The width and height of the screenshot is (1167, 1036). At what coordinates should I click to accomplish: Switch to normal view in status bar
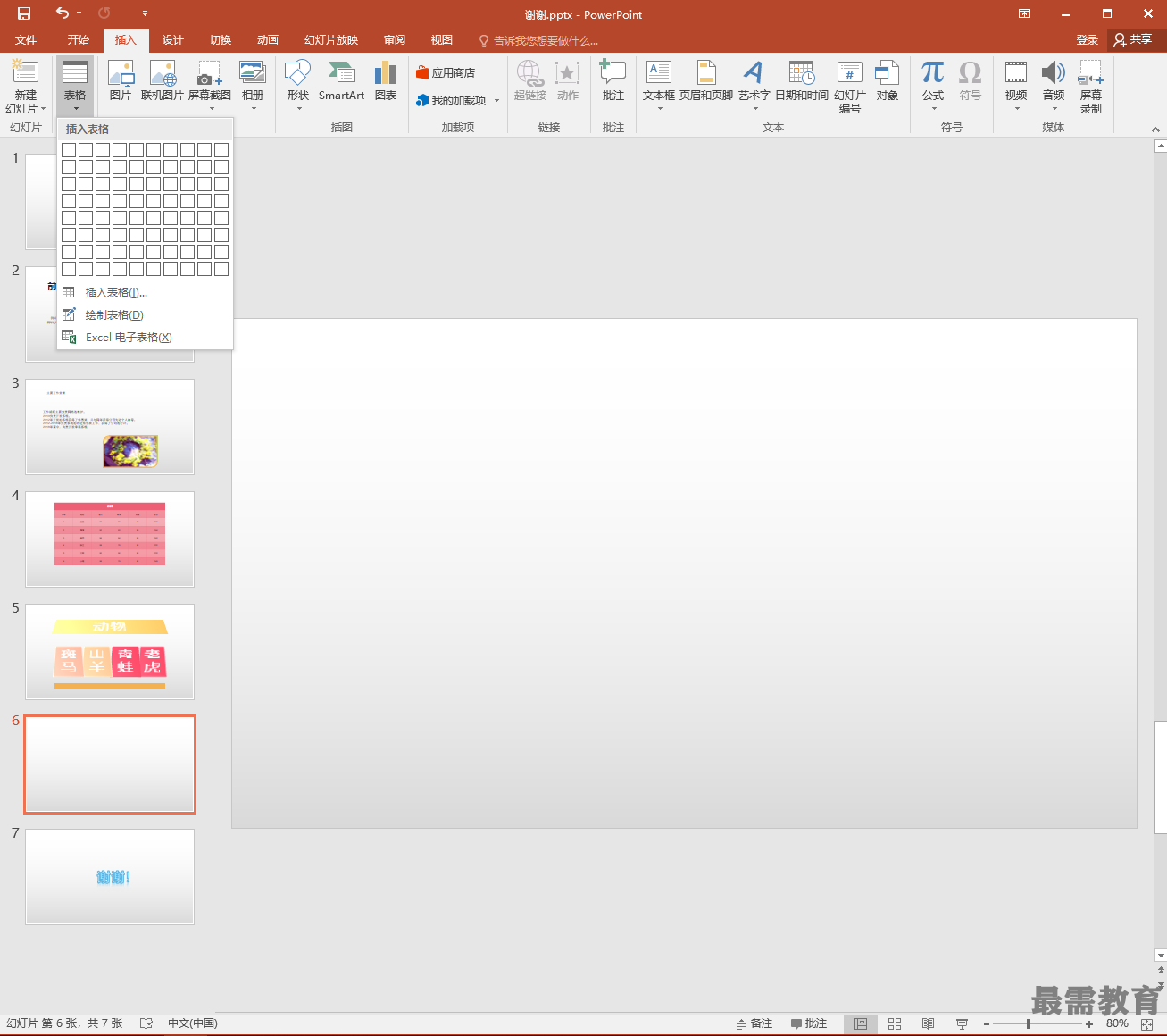[x=861, y=1023]
